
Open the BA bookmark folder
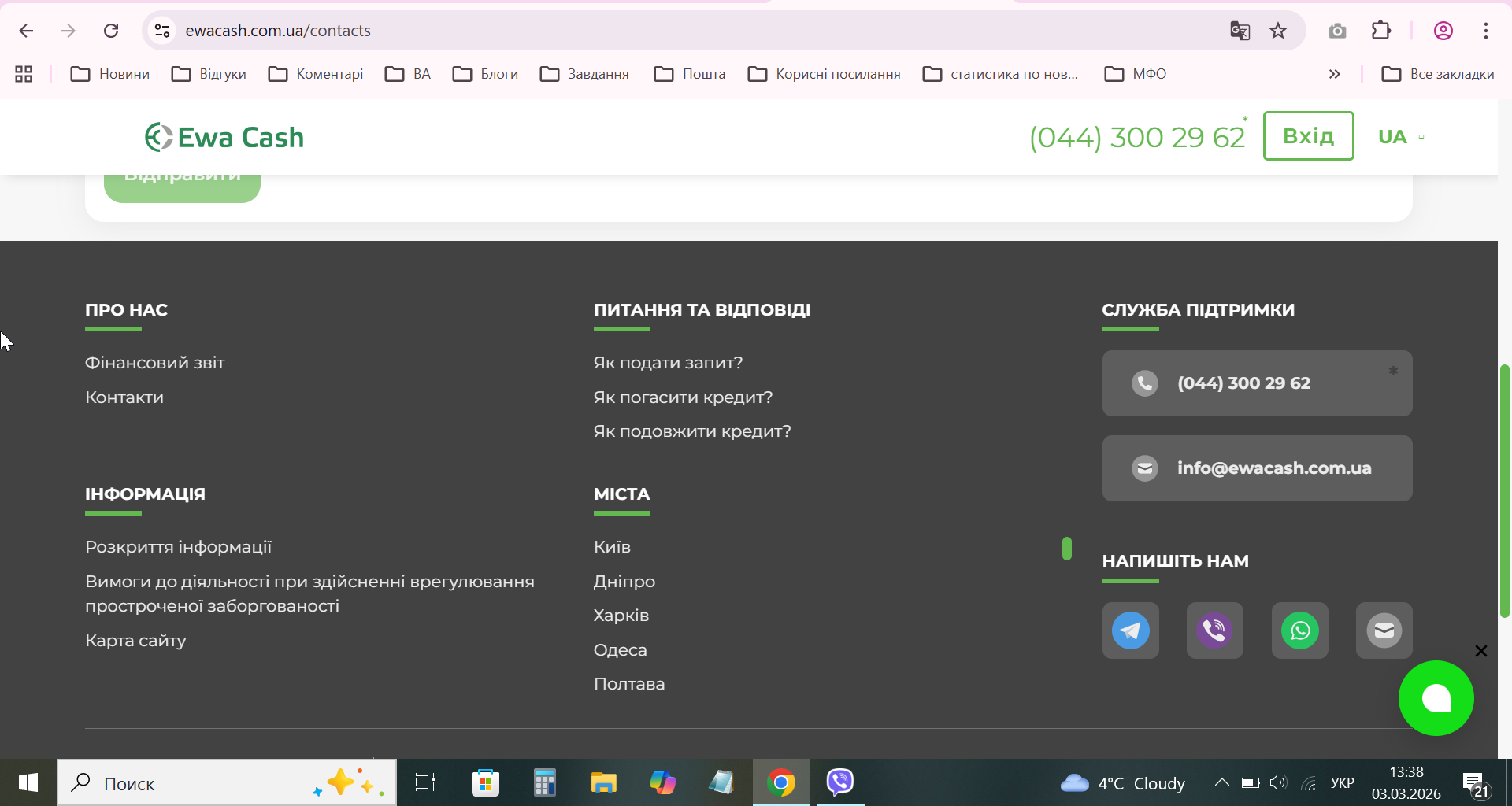408,74
